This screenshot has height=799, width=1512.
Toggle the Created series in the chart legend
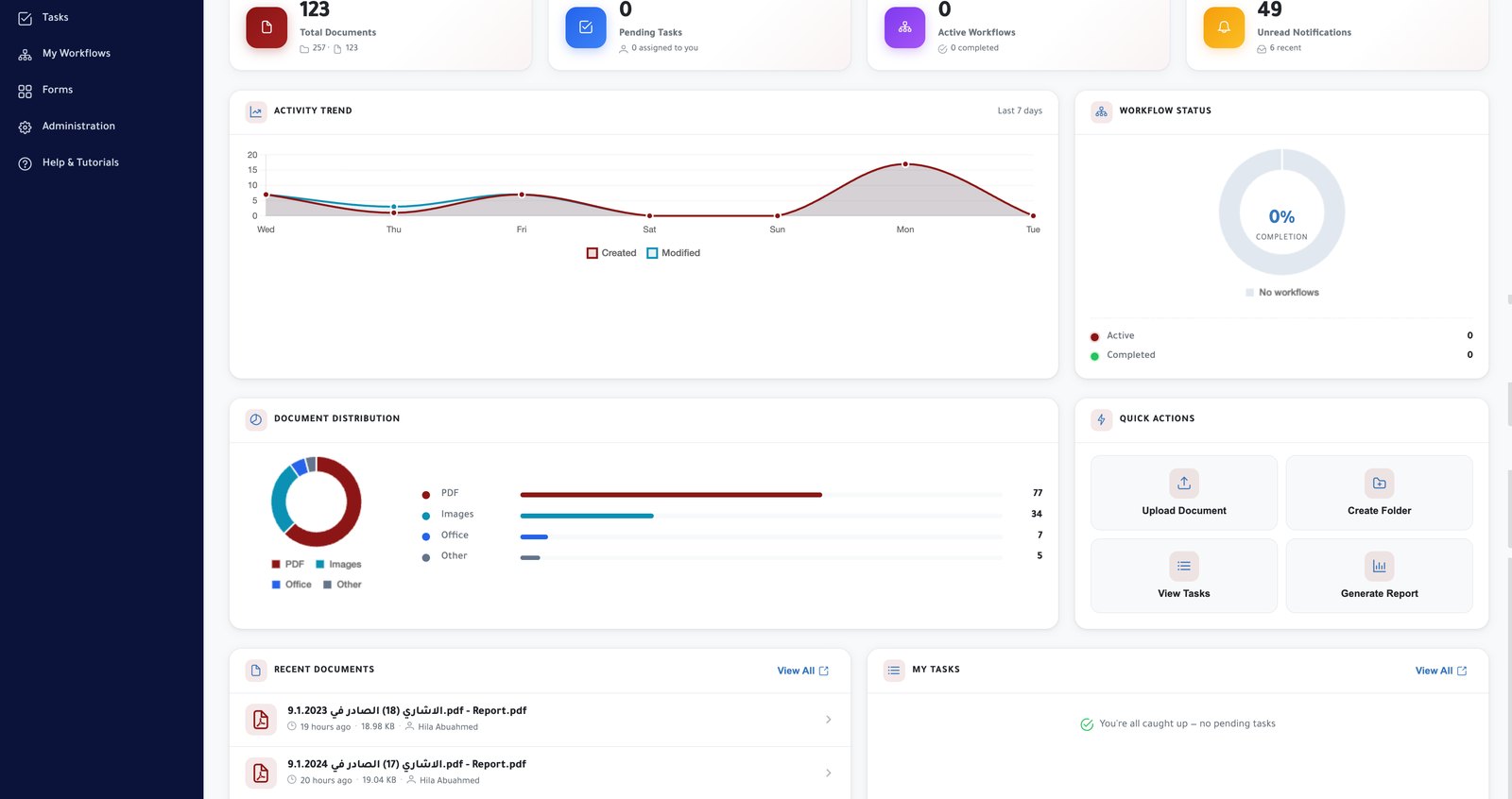[611, 253]
